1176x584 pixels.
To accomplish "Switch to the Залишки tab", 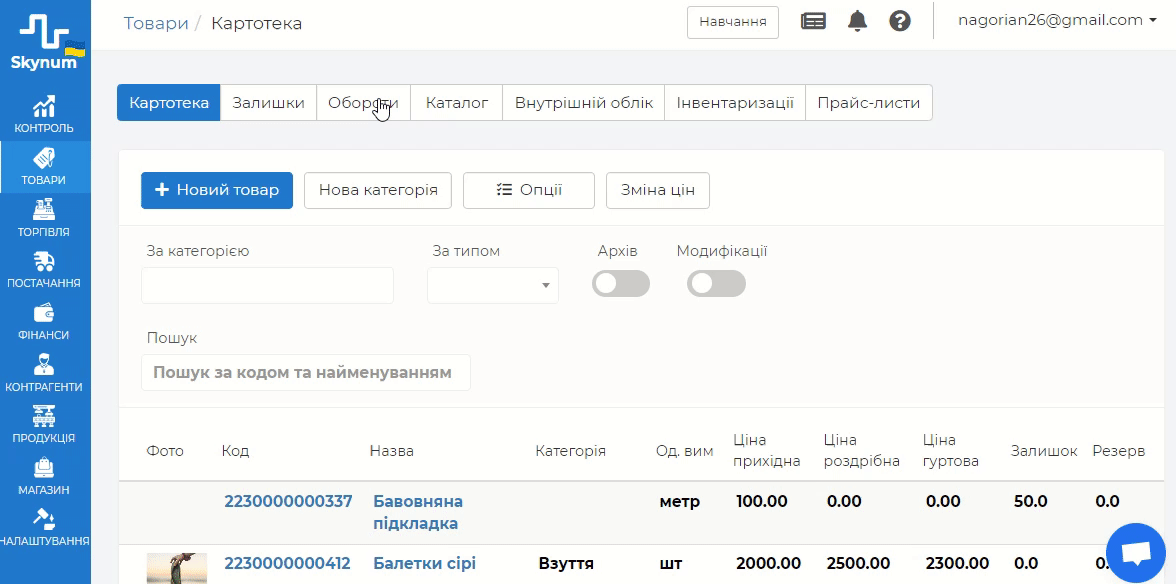I will click(x=268, y=103).
